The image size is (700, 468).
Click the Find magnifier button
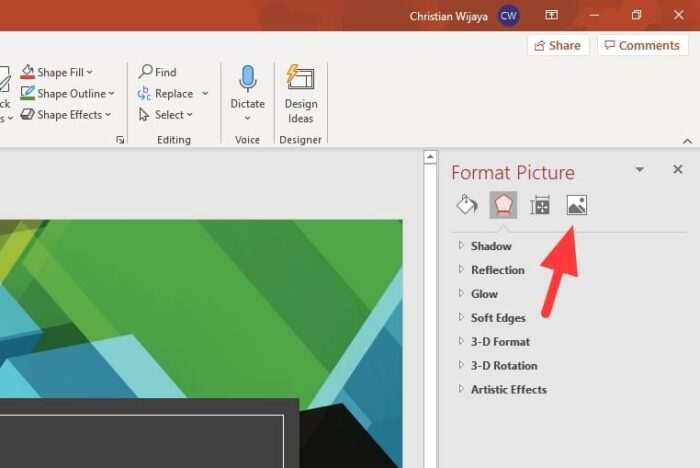coord(158,72)
